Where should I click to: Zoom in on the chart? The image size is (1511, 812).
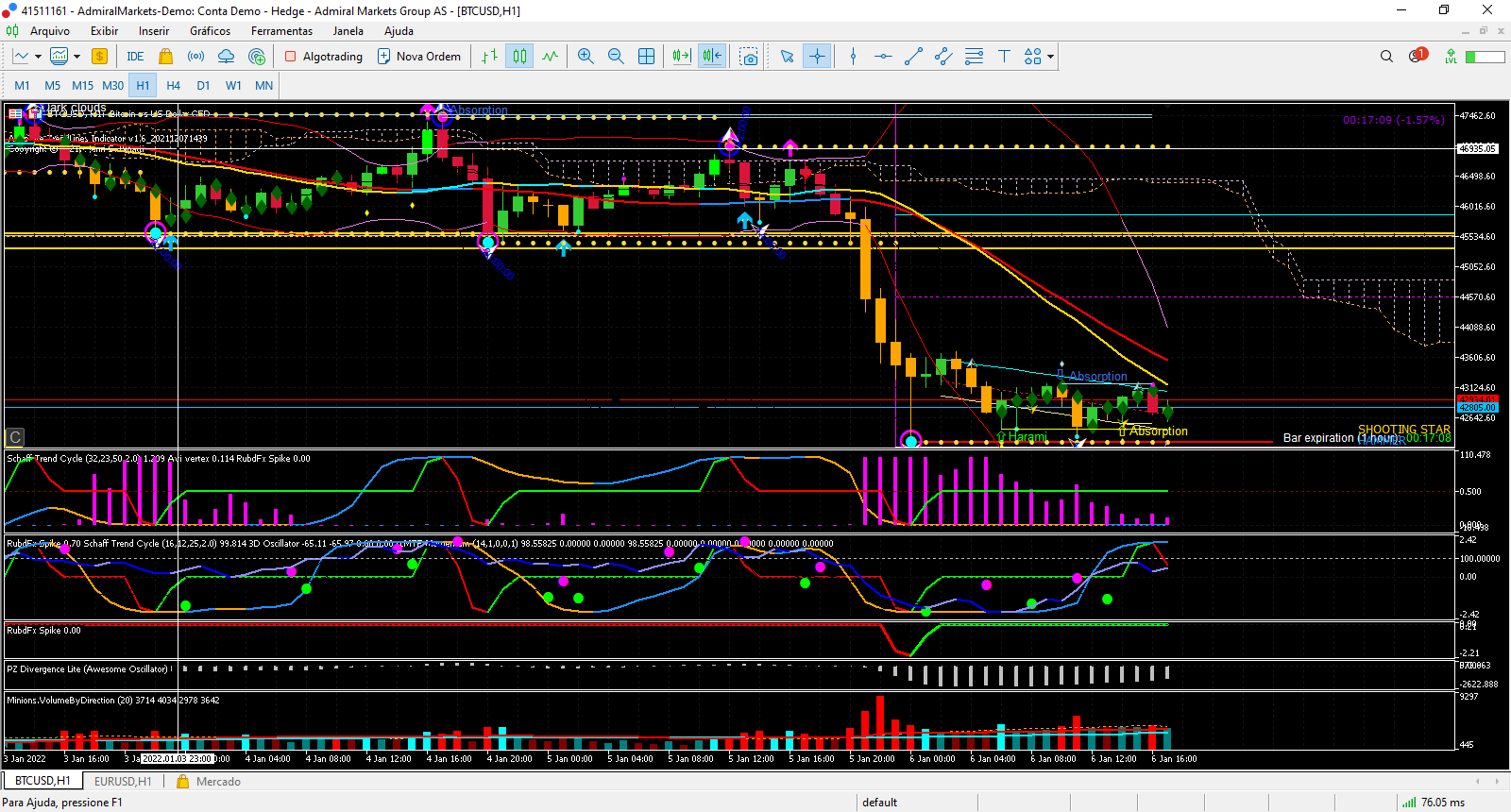586,57
